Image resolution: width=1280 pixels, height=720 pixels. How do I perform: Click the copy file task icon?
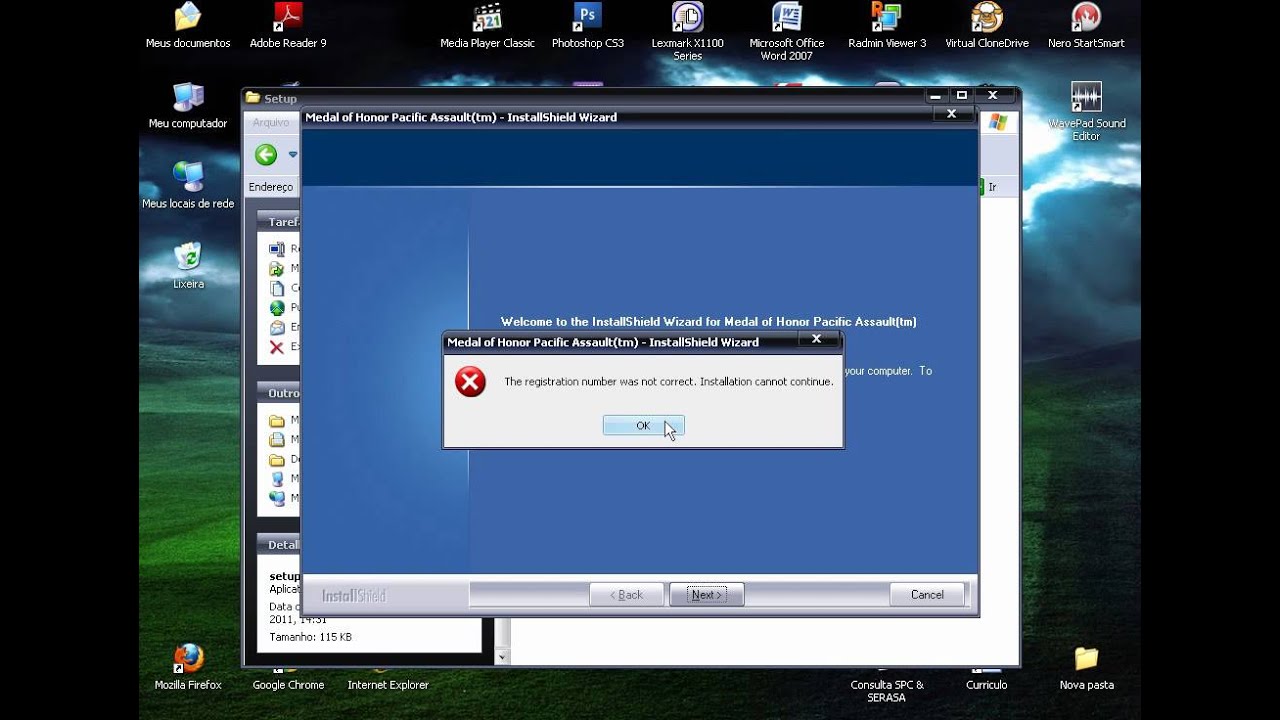tap(277, 288)
